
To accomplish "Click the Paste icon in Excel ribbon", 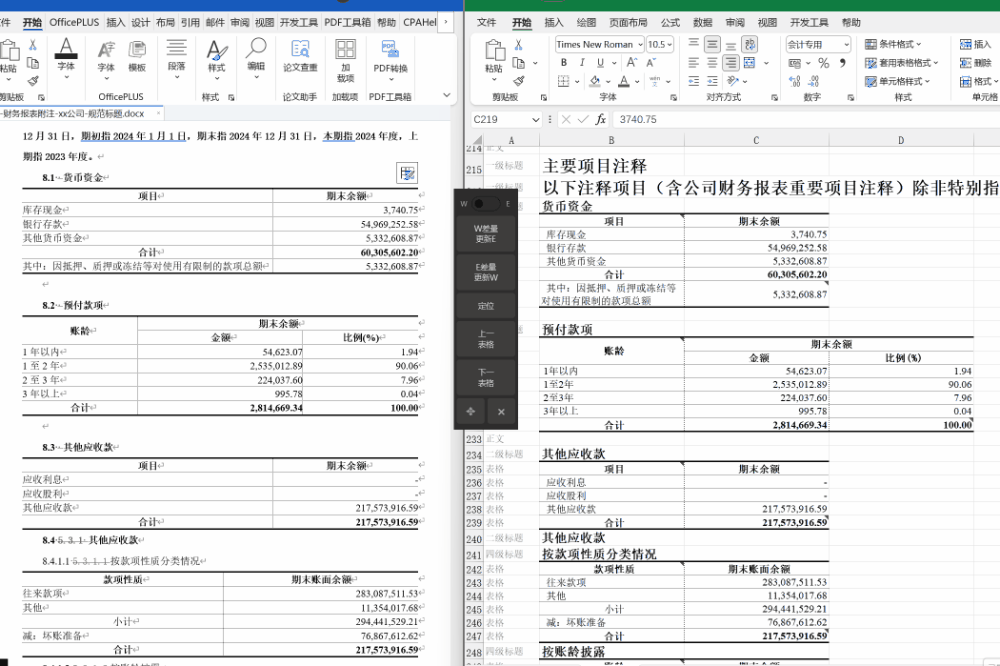I will (x=494, y=50).
